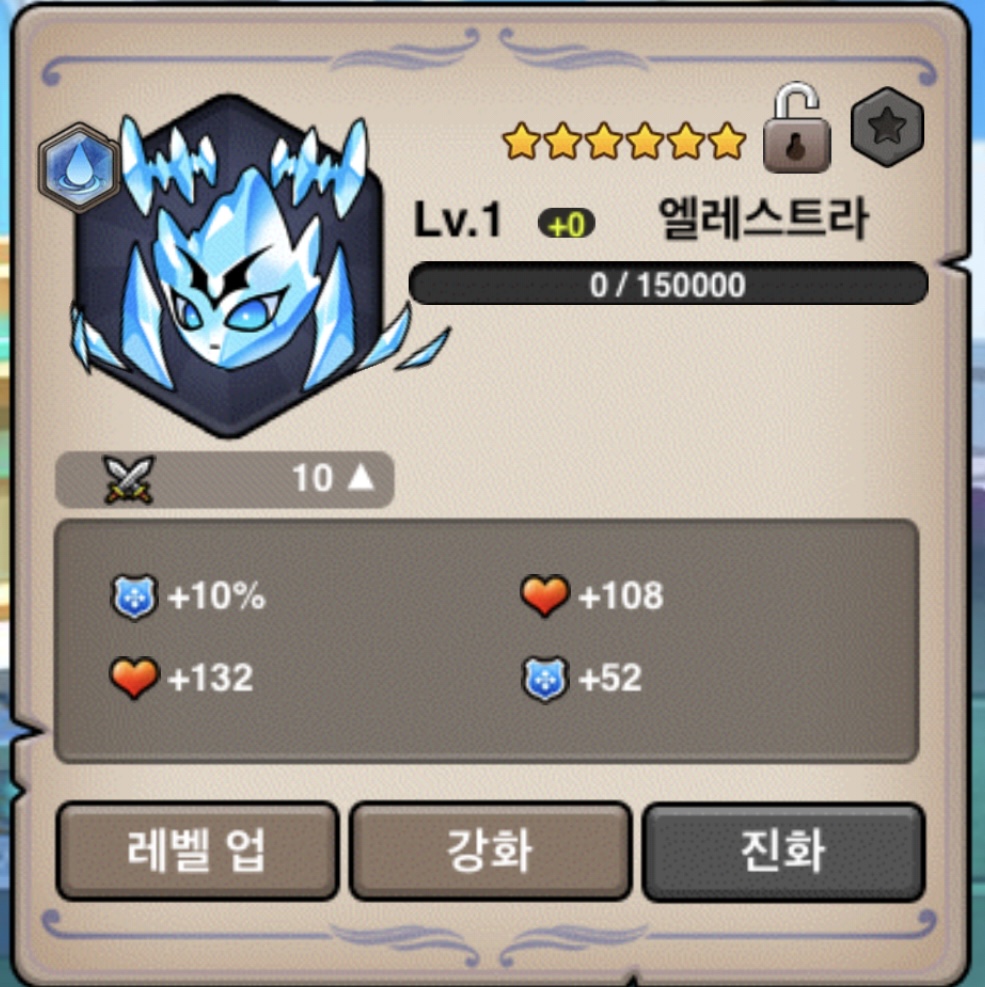Tap the dark 진화 button
This screenshot has width=985, height=987.
coord(784,852)
